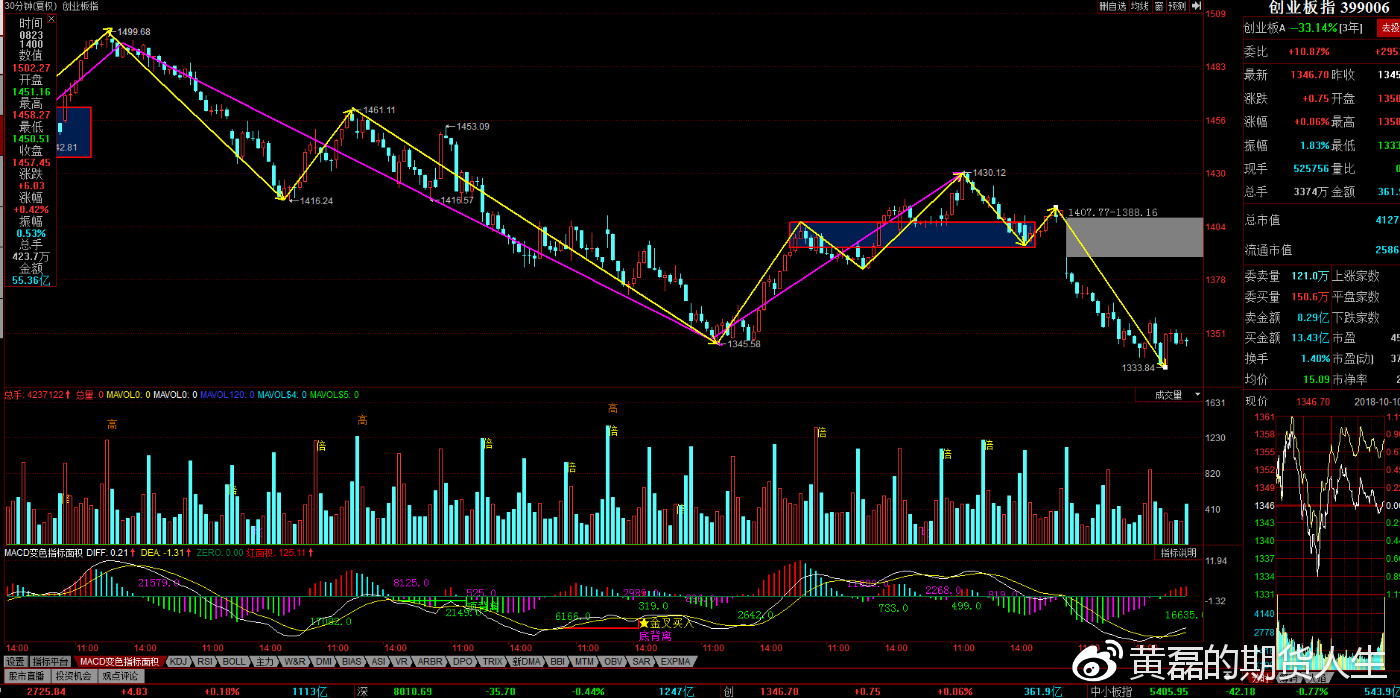Select the DPO indicator tab

click(462, 661)
